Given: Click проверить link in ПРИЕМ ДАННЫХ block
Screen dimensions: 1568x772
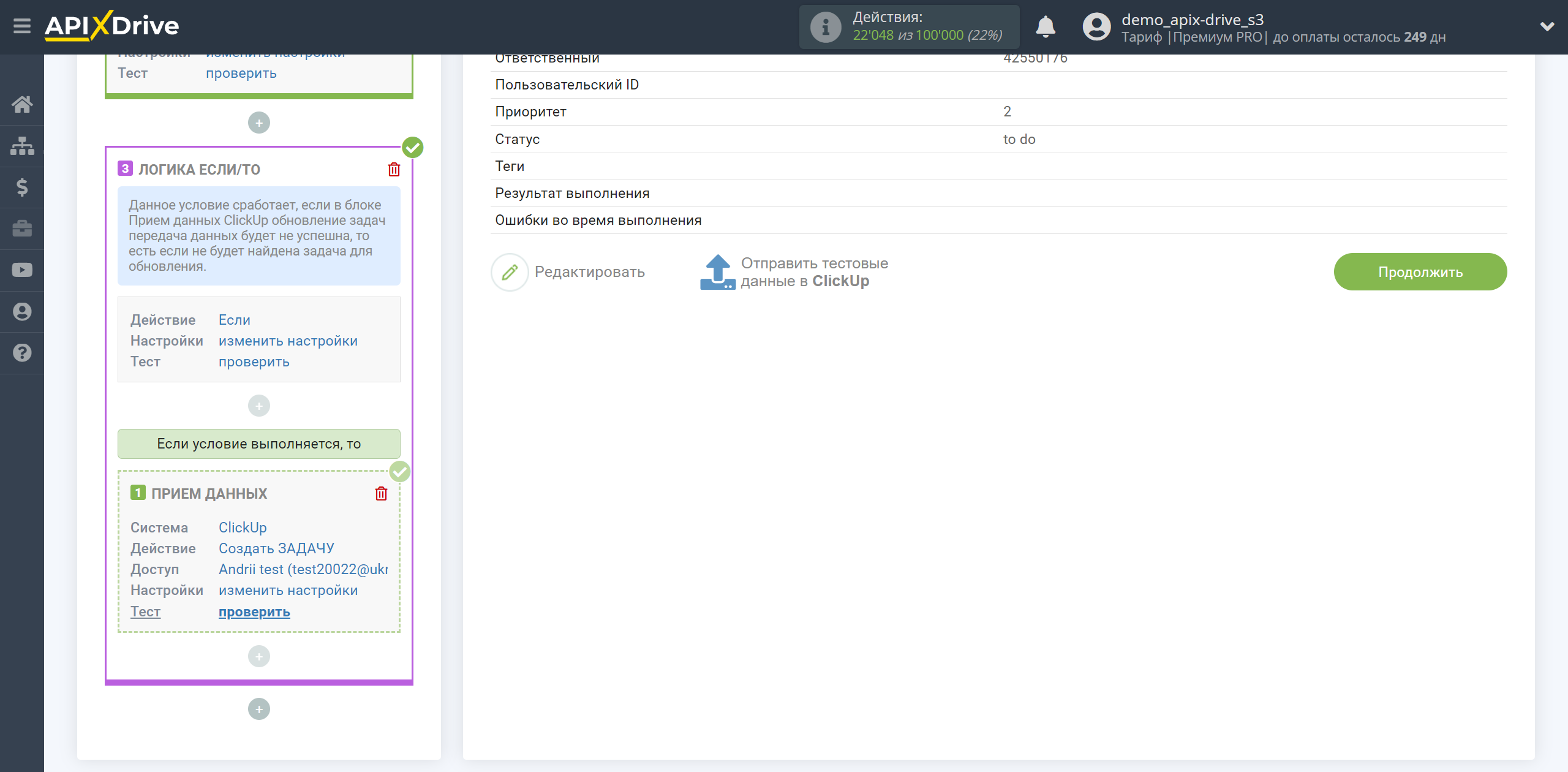Looking at the screenshot, I should click(x=254, y=610).
